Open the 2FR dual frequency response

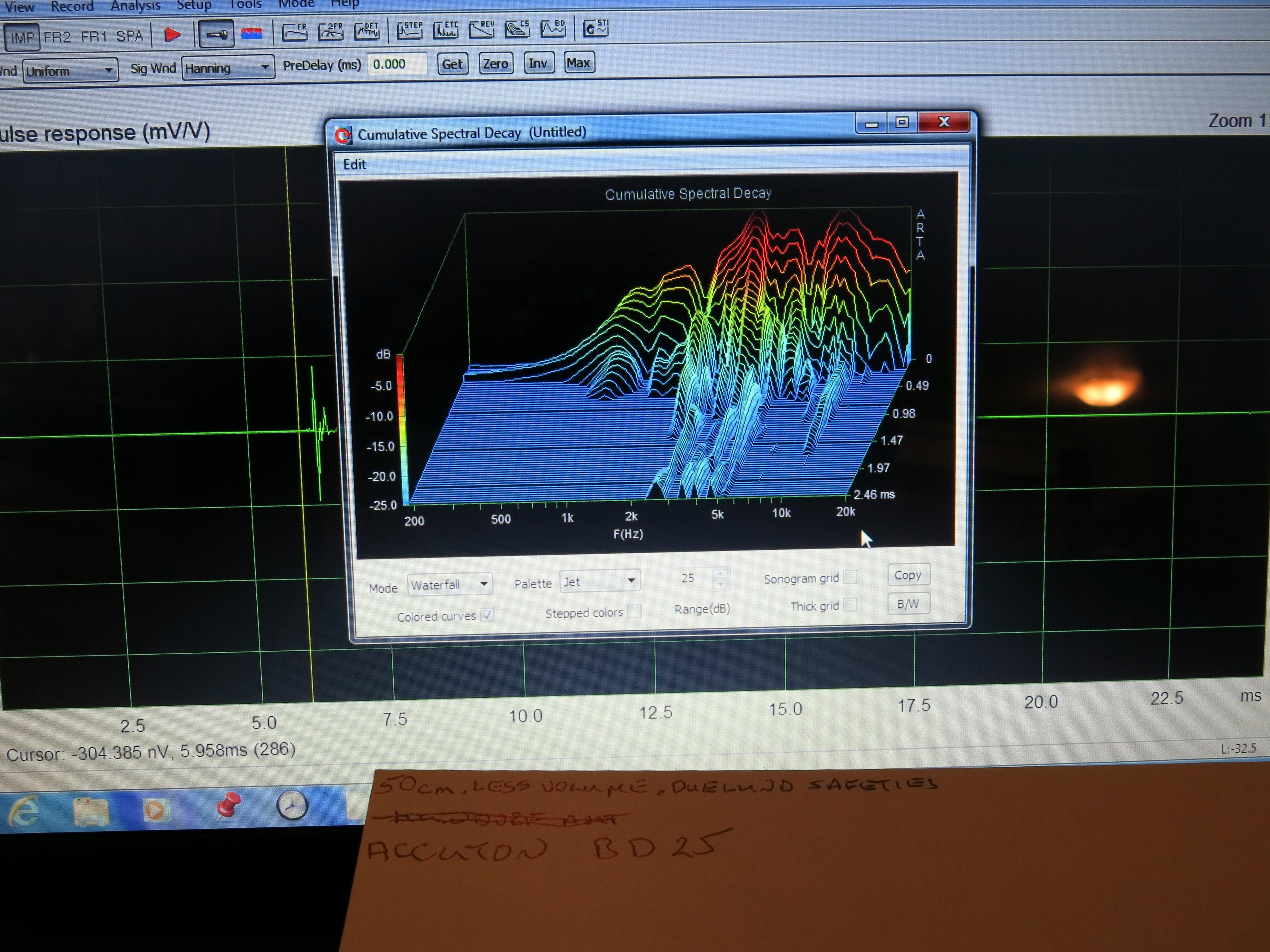[331, 31]
